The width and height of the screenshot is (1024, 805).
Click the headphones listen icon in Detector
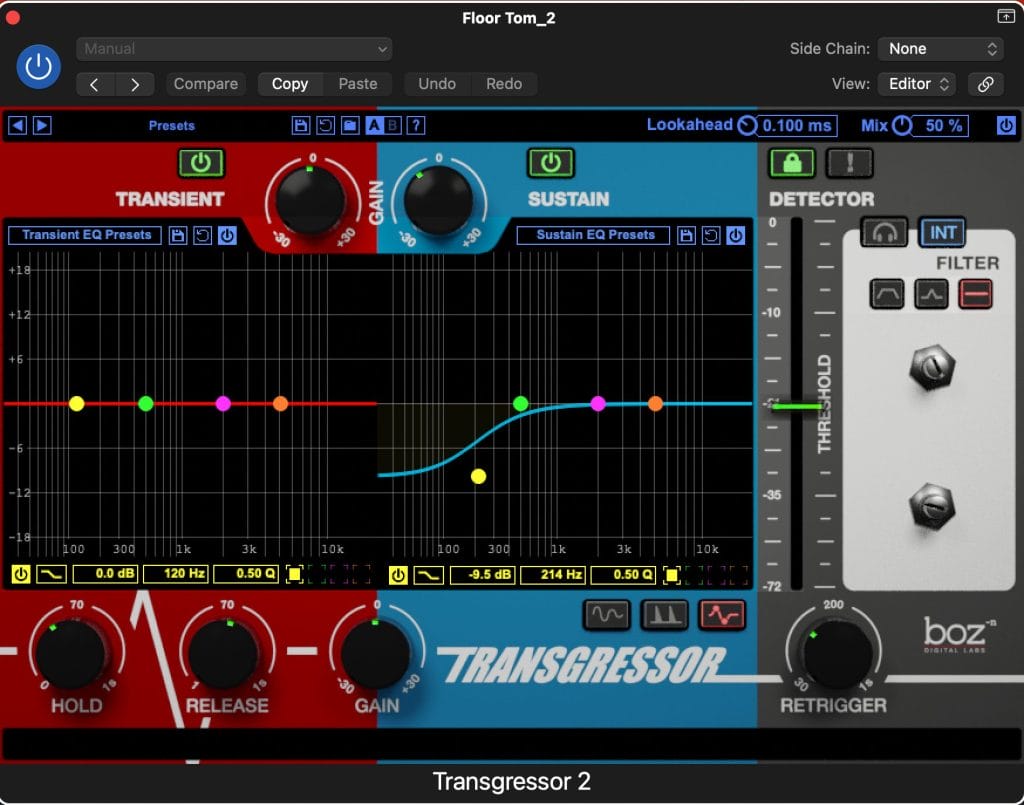(x=884, y=233)
